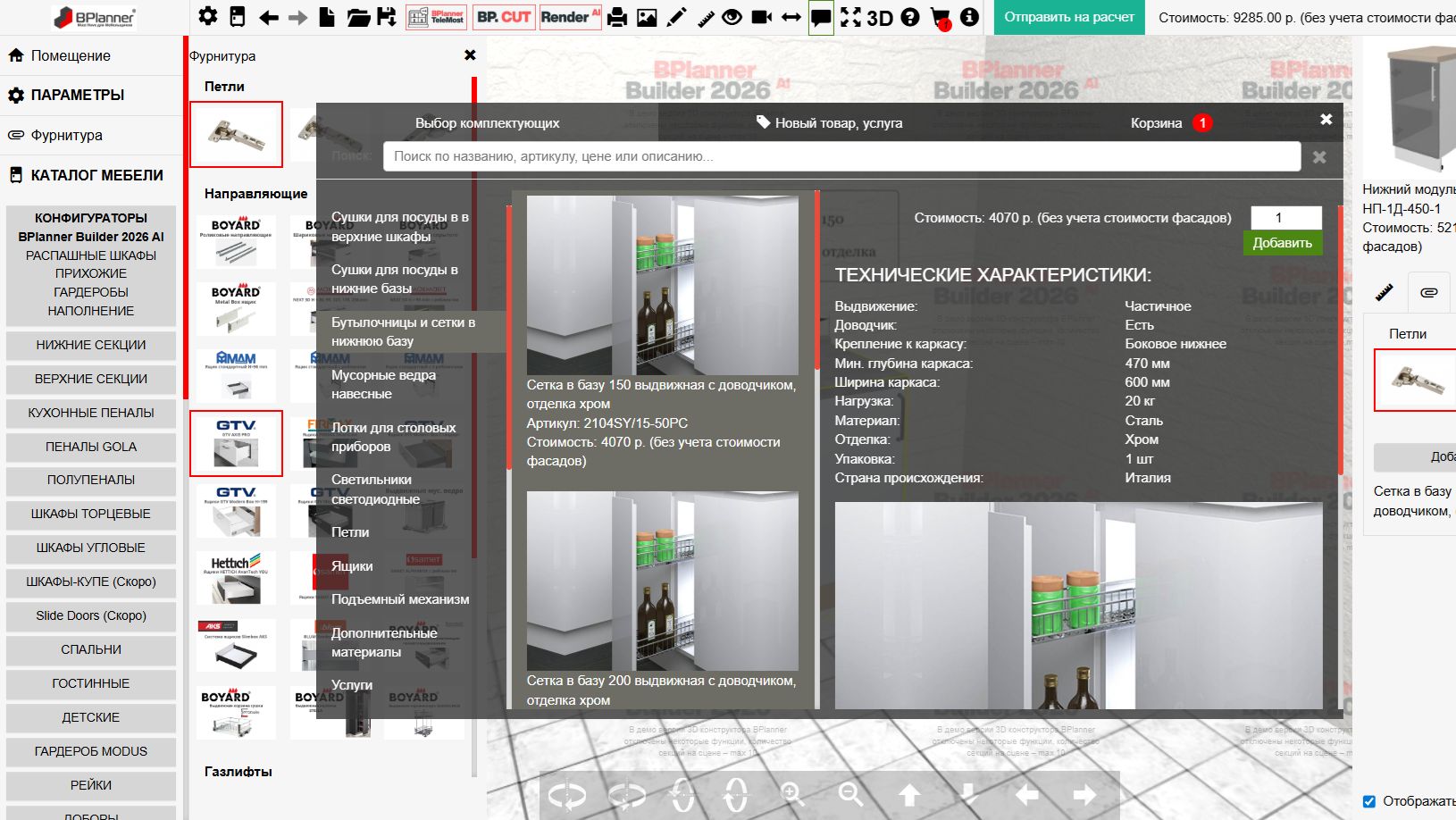Click the horizontal dimension arrows icon

pos(791,17)
